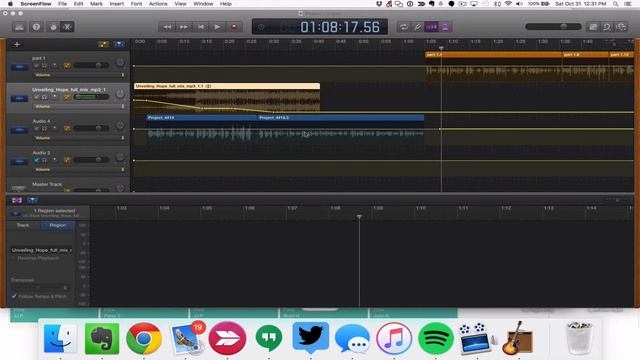Open Google Chrome from the Dock
The width and height of the screenshot is (640, 360).
point(144,338)
